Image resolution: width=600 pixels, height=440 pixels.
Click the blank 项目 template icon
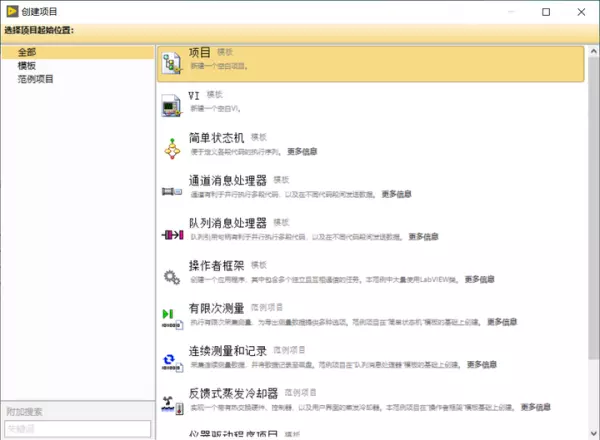coord(172,64)
